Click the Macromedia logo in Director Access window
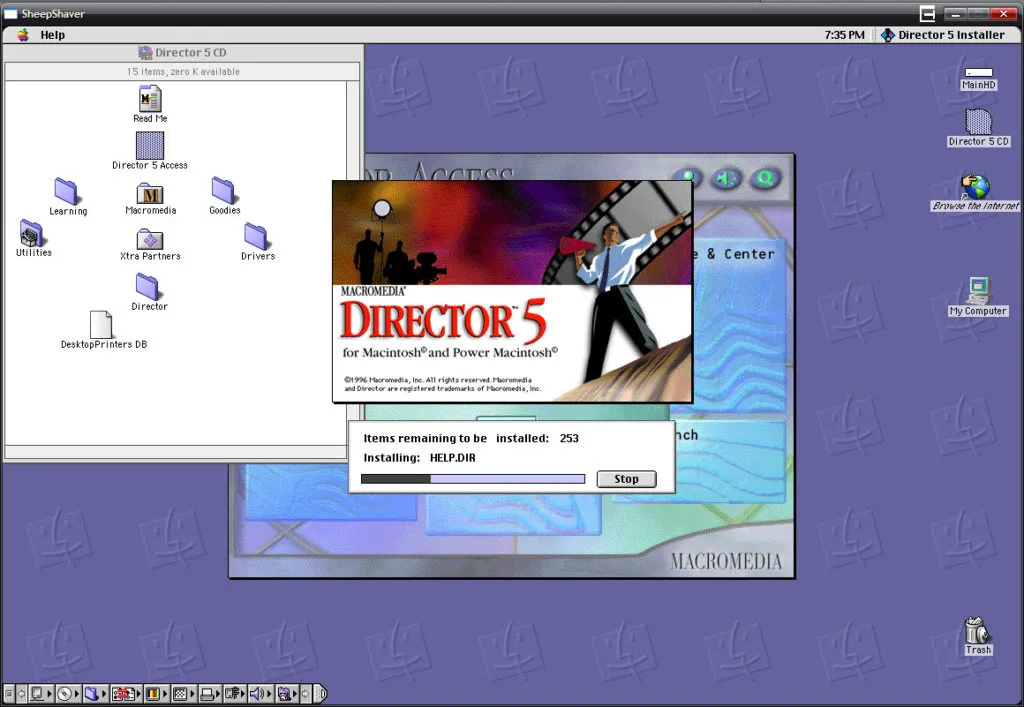Screen dimensions: 1024x707 click(x=726, y=561)
